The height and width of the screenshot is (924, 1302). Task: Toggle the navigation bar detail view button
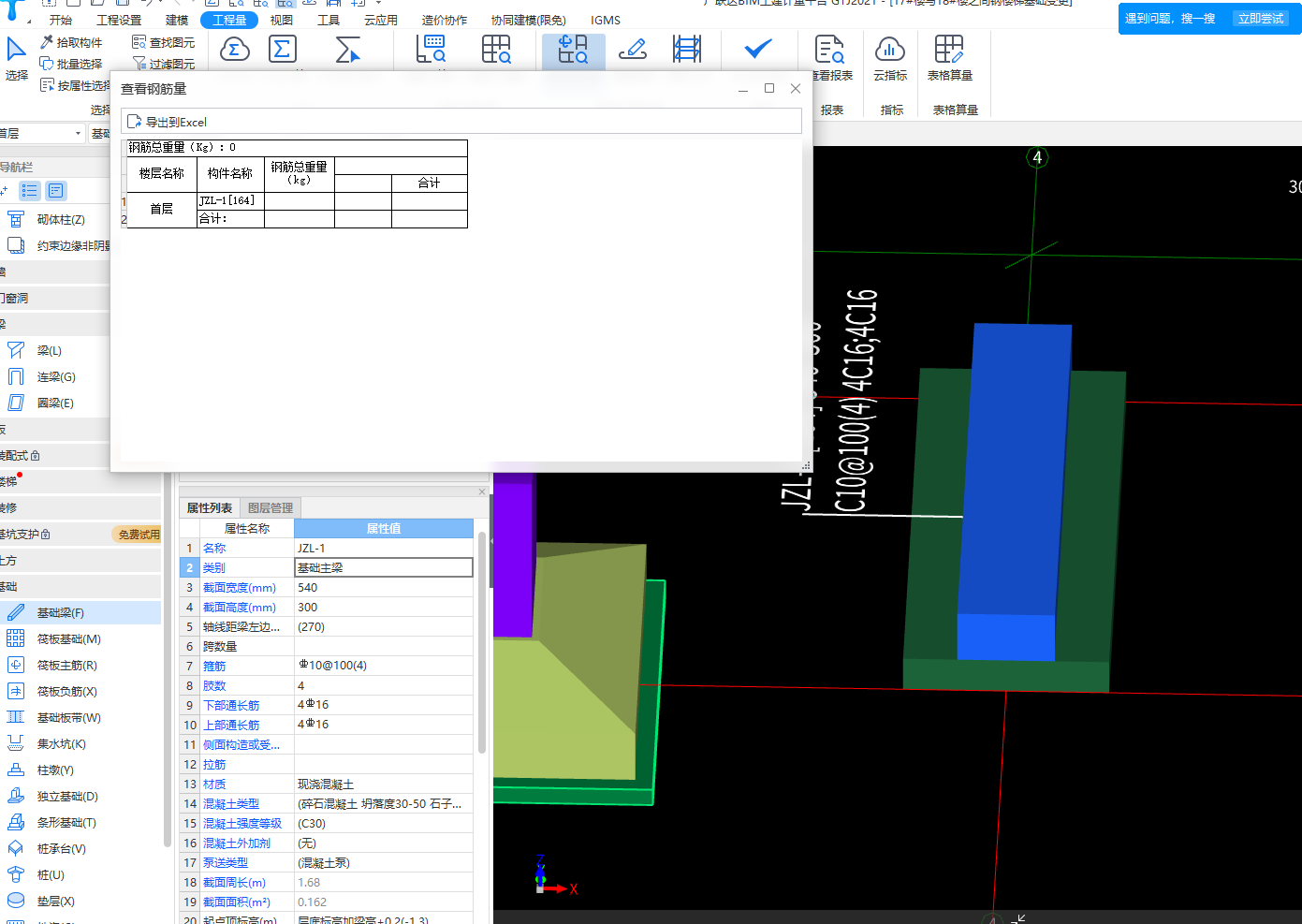(56, 191)
